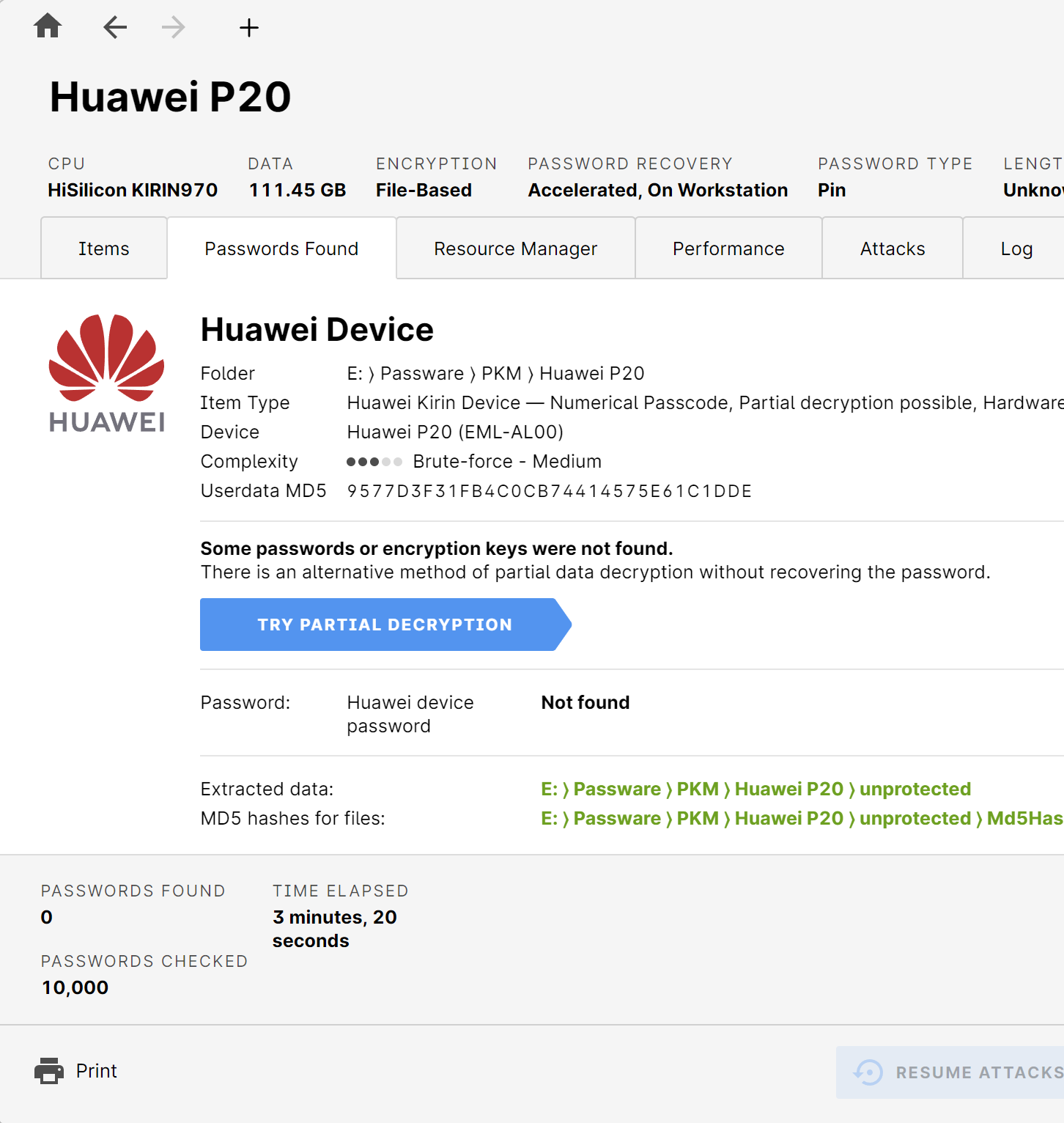This screenshot has height=1123, width=1064.
Task: Click the printer icon
Action: (49, 1071)
